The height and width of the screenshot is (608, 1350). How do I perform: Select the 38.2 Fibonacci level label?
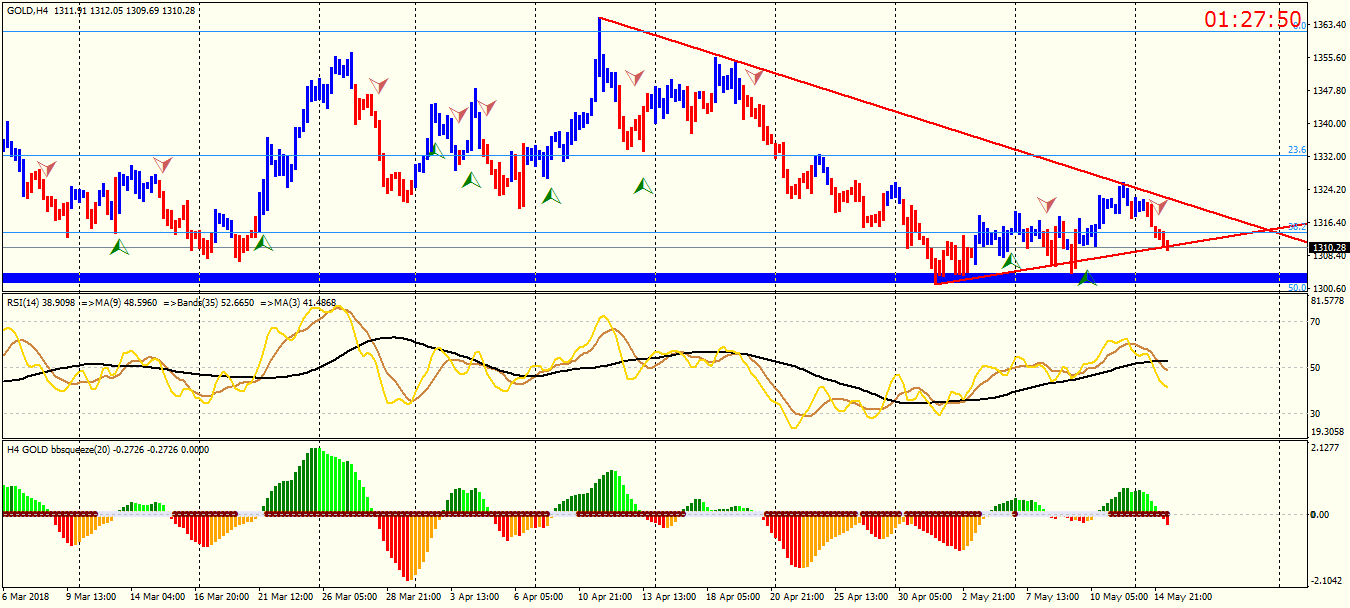(1297, 227)
